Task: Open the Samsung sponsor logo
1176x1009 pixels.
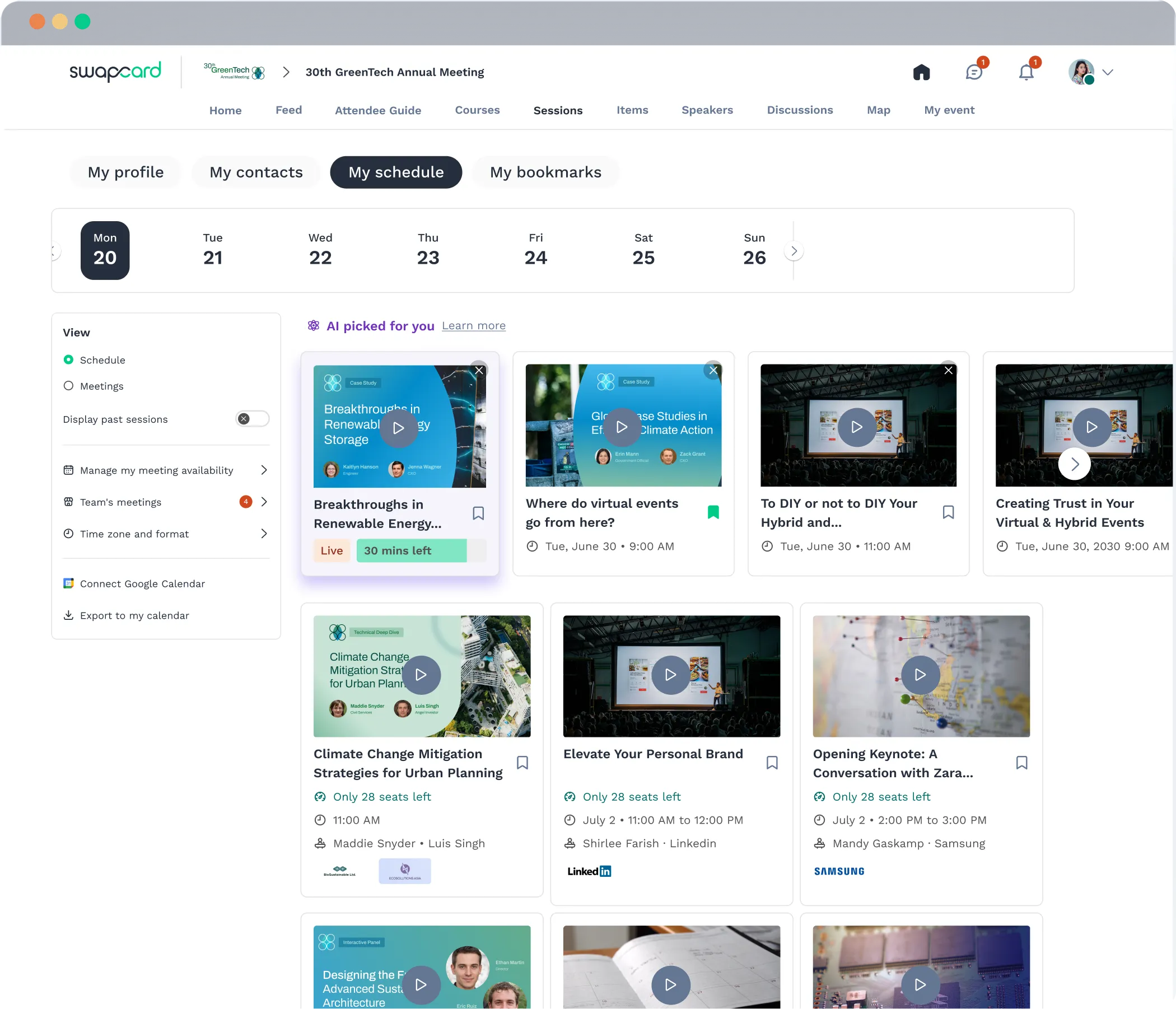Action: click(x=839, y=871)
